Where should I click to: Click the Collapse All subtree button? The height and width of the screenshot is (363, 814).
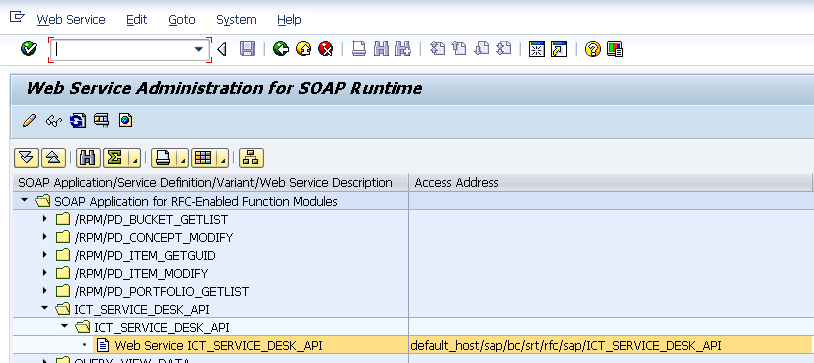coord(53,158)
